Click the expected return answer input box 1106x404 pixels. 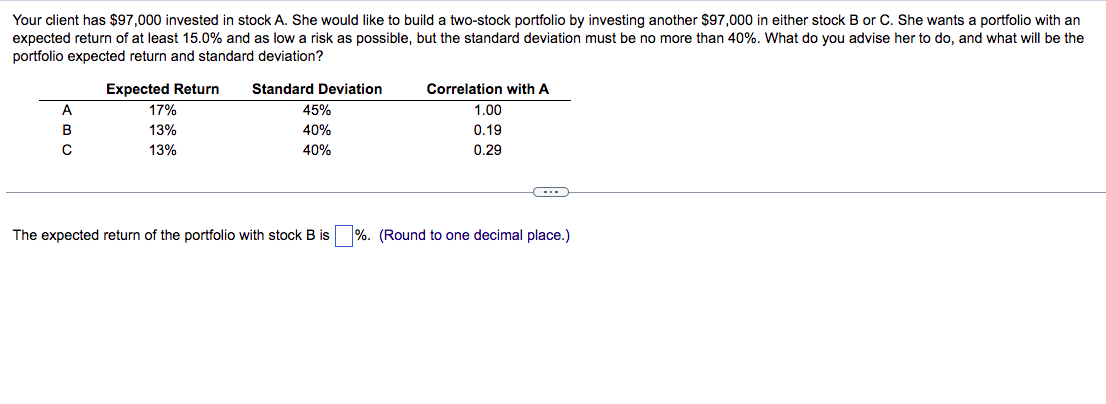(x=344, y=235)
